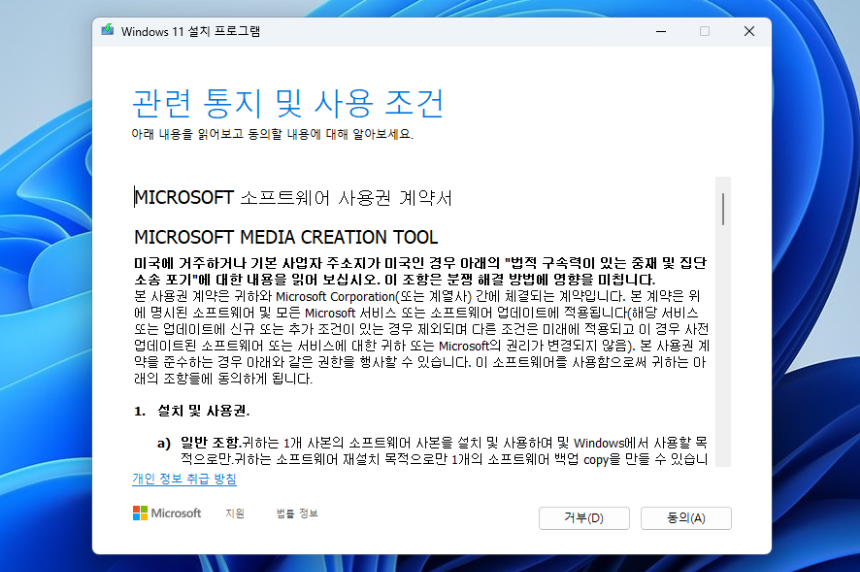This screenshot has height=572, width=860.
Task: Open the 지원 support link
Action: [235, 513]
